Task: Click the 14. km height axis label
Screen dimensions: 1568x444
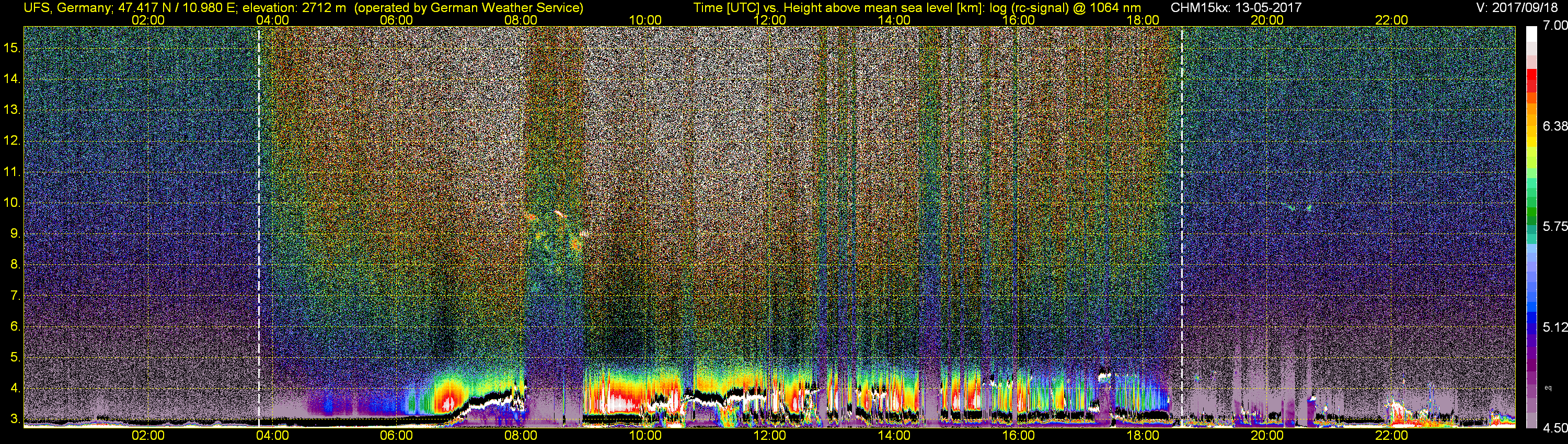Action: [x=11, y=78]
